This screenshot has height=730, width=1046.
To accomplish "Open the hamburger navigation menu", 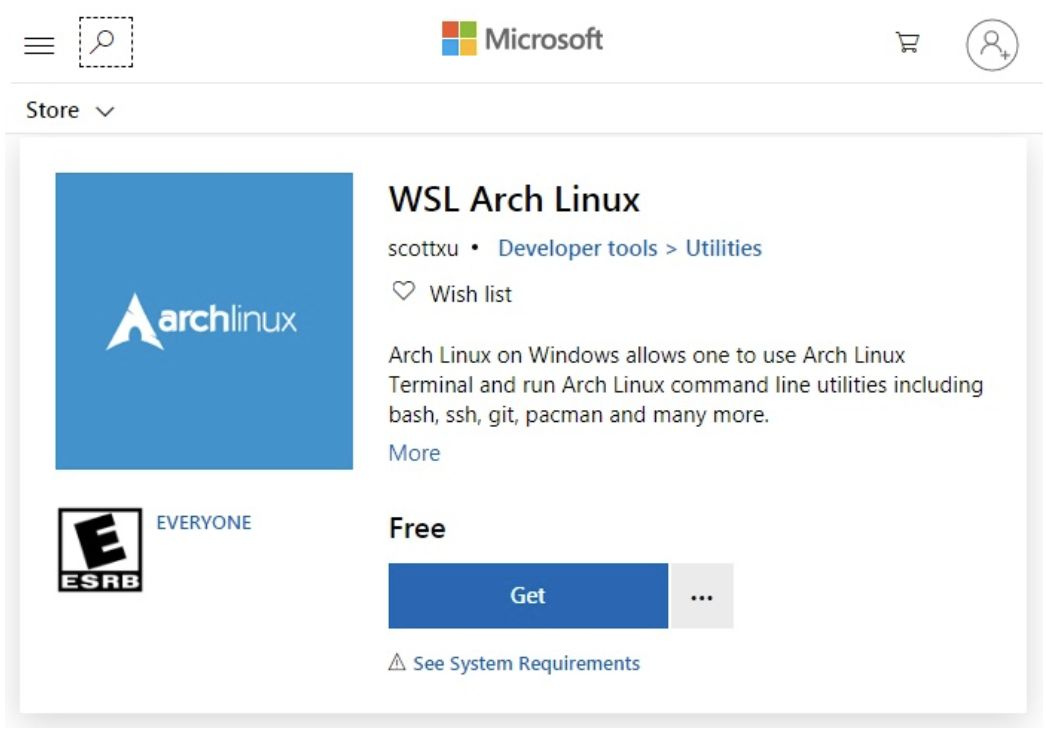I will pos(39,45).
